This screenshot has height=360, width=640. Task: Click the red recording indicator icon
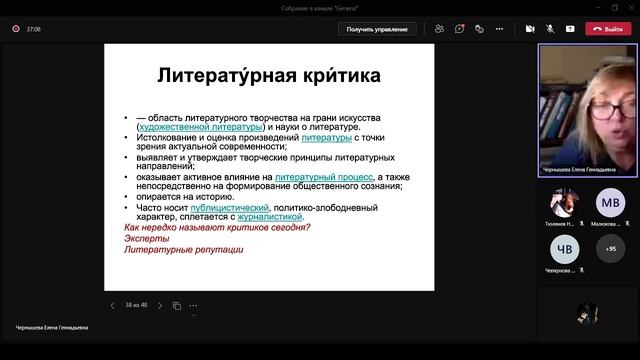[16, 29]
